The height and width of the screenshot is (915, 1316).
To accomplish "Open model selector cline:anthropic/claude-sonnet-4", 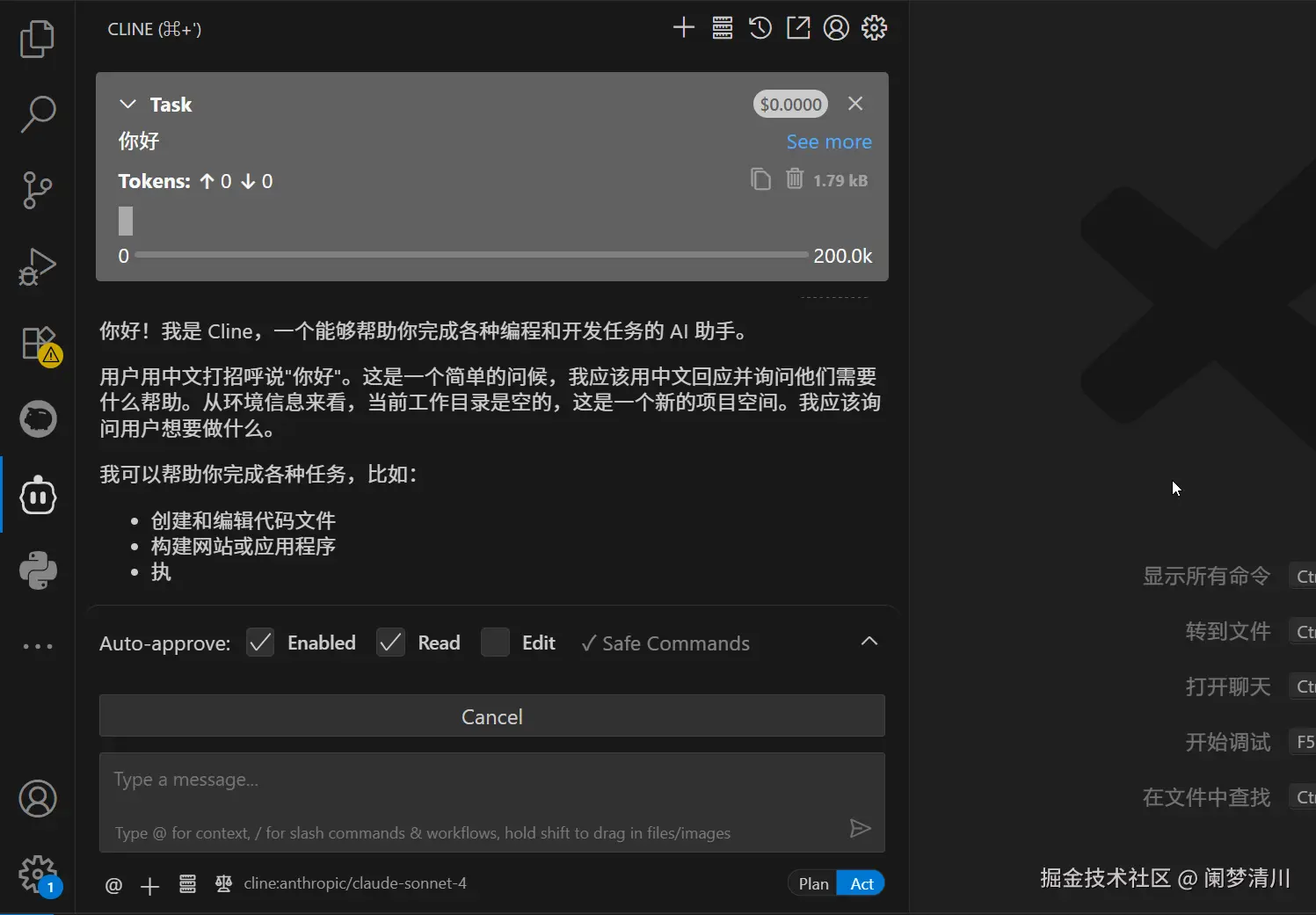I will coord(355,883).
